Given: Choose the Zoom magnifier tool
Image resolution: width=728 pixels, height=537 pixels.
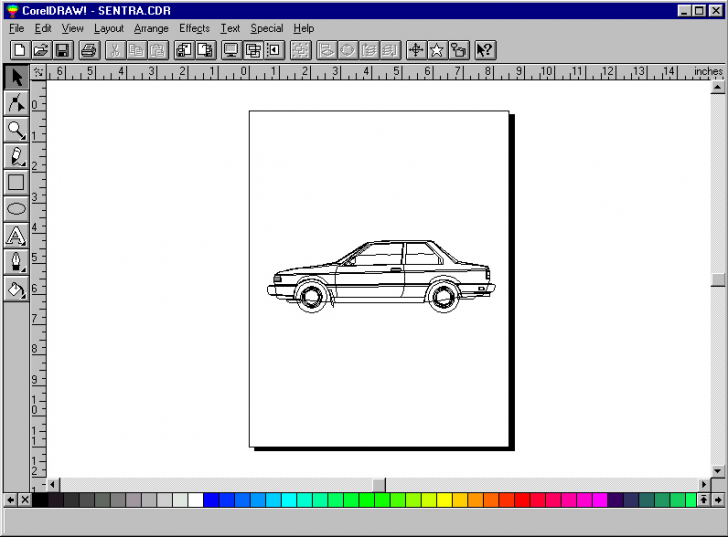Looking at the screenshot, I should (x=16, y=129).
